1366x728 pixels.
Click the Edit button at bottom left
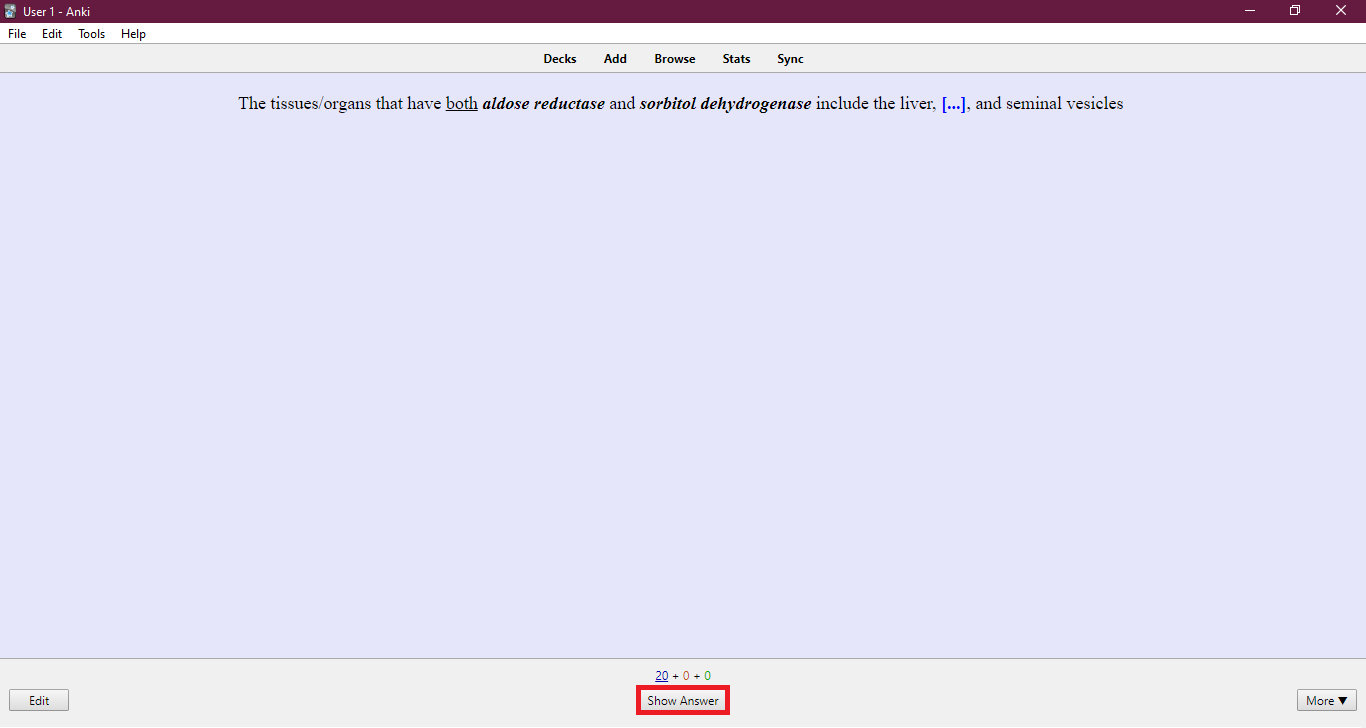39,701
